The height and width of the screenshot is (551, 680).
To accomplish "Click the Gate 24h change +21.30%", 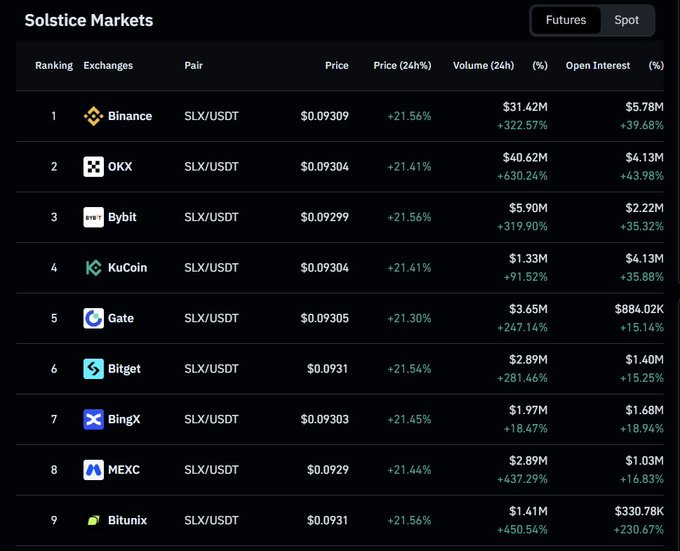I will tap(409, 318).
